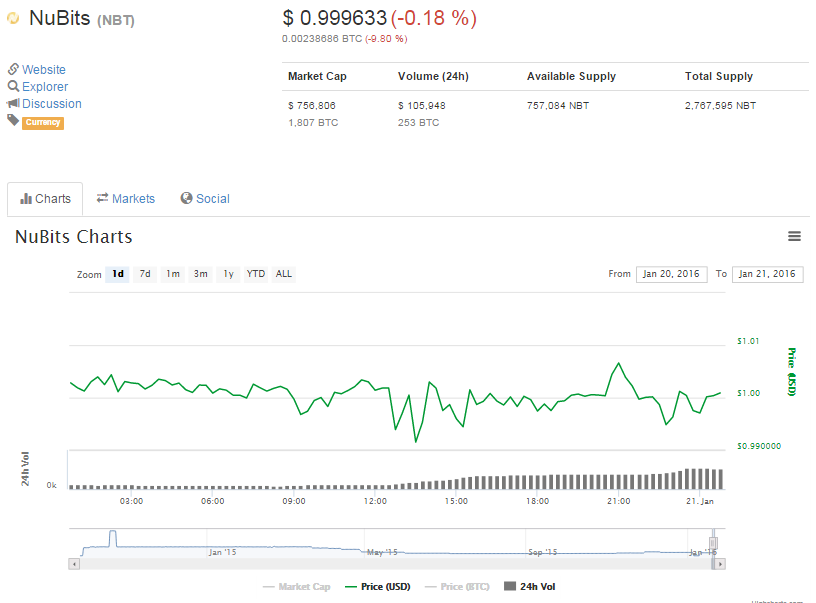
Task: Toggle the 24h Vol series in legend
Action: click(x=530, y=587)
